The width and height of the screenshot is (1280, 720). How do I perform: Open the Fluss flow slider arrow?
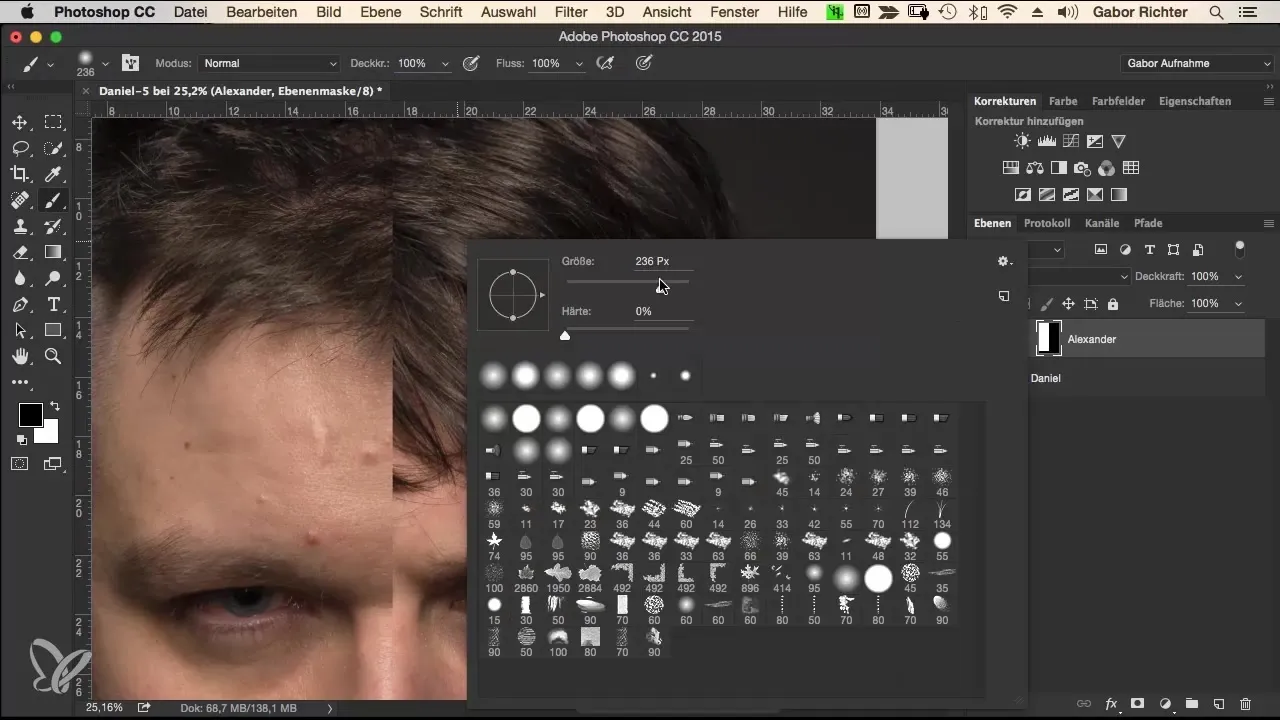[578, 63]
